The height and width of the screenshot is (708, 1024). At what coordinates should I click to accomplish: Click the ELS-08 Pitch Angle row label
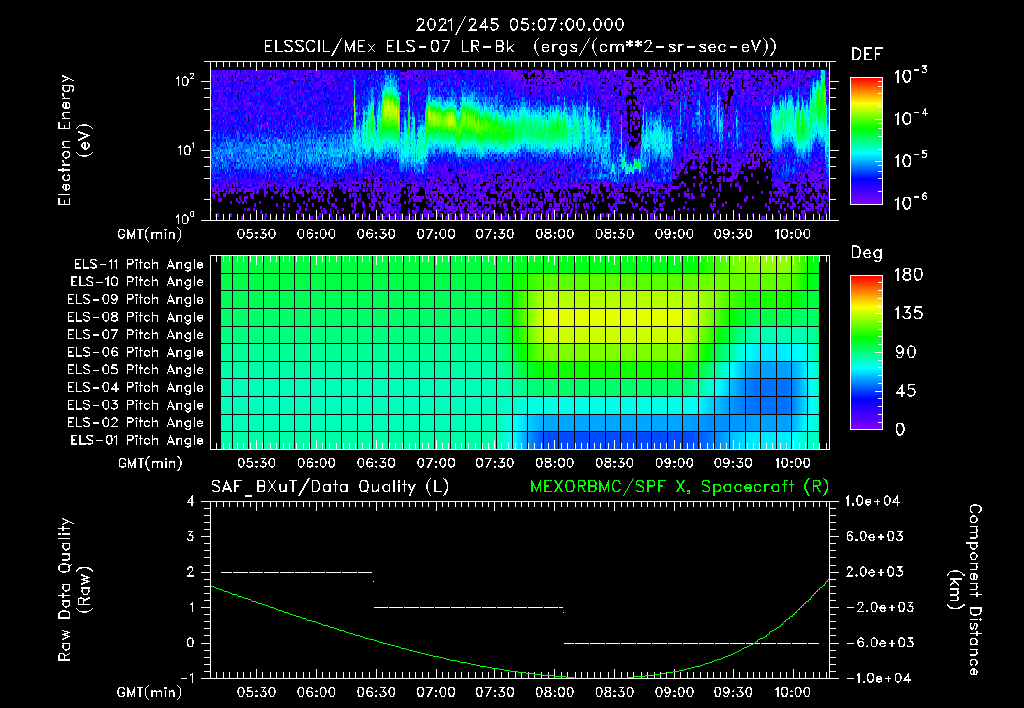(x=136, y=317)
